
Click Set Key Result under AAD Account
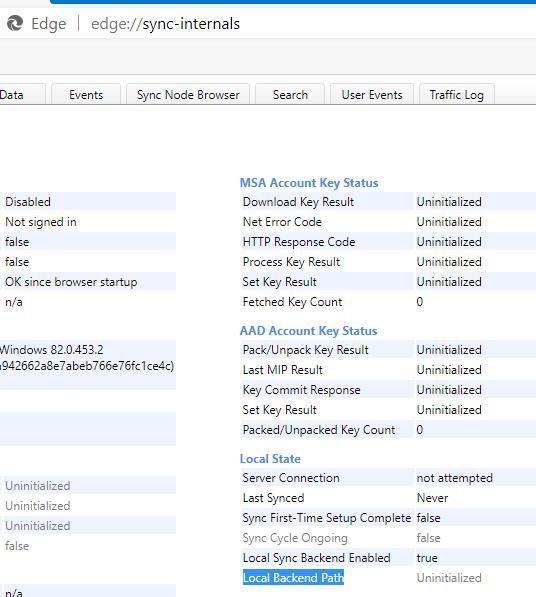point(279,410)
